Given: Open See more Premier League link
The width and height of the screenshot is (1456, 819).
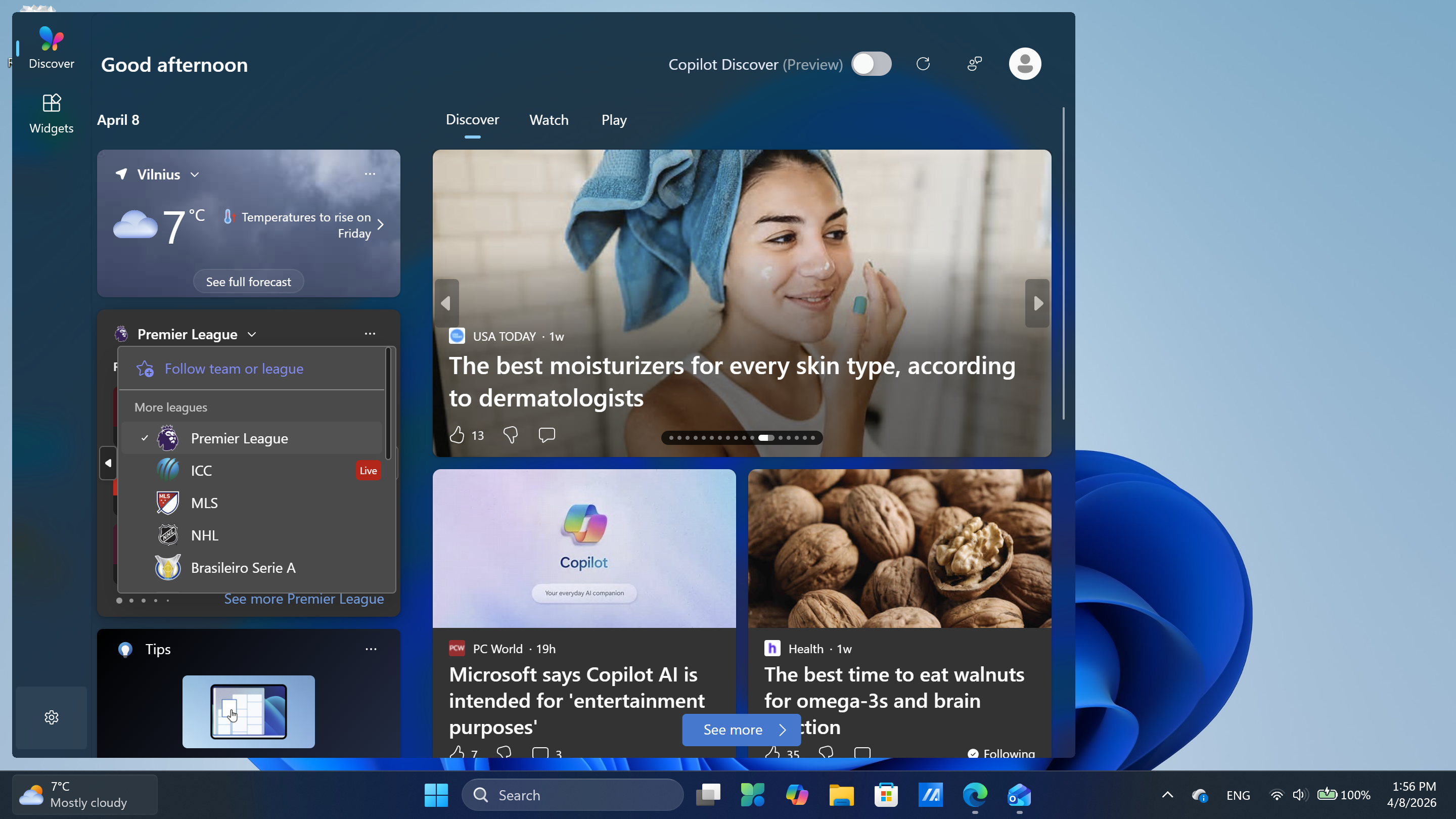Looking at the screenshot, I should (x=304, y=599).
